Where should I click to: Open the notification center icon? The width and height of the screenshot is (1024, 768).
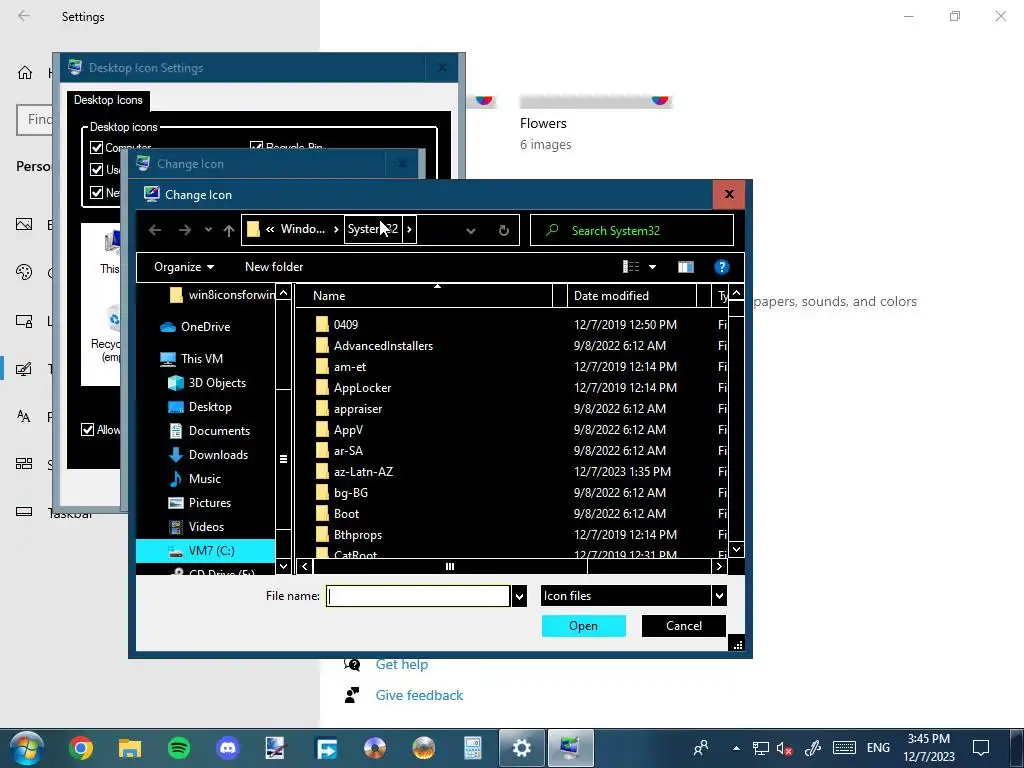pos(981,748)
